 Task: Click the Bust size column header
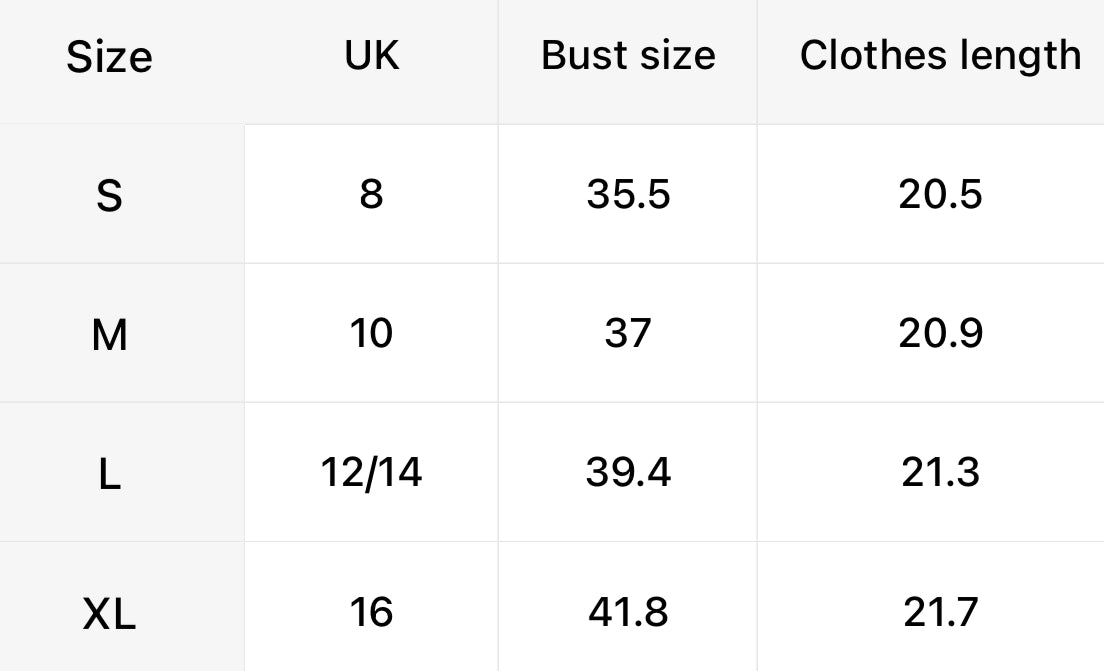click(x=628, y=55)
